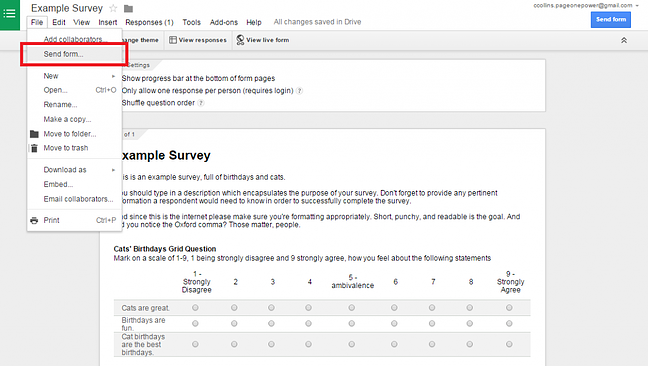Click the folder icon beside the title
648x366 pixels.
pyautogui.click(x=129, y=8)
